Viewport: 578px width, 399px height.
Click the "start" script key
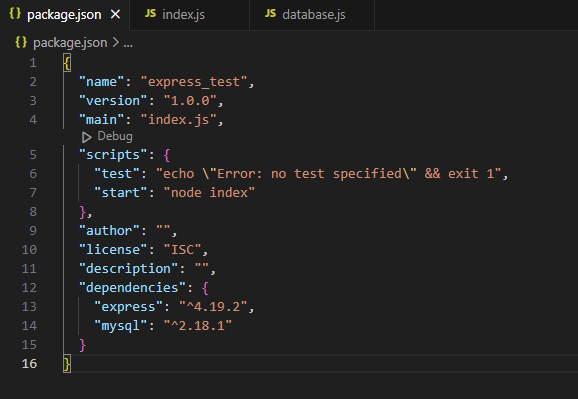tap(121, 193)
